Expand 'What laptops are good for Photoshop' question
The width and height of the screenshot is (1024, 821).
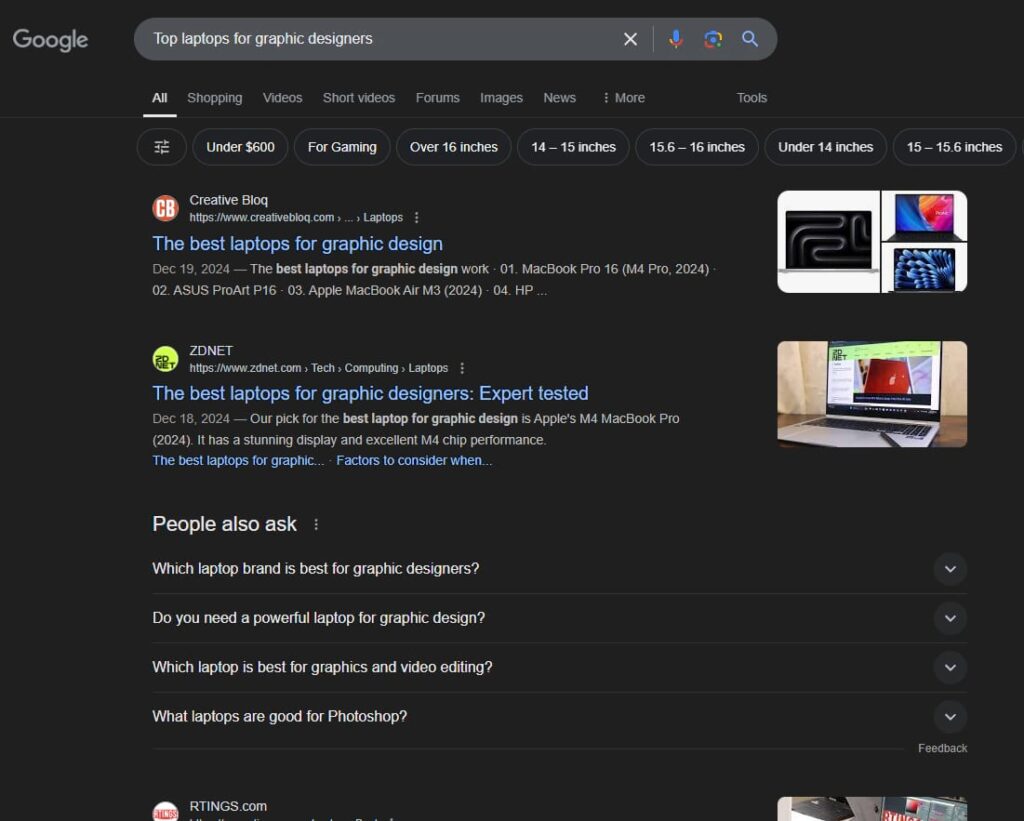560,716
